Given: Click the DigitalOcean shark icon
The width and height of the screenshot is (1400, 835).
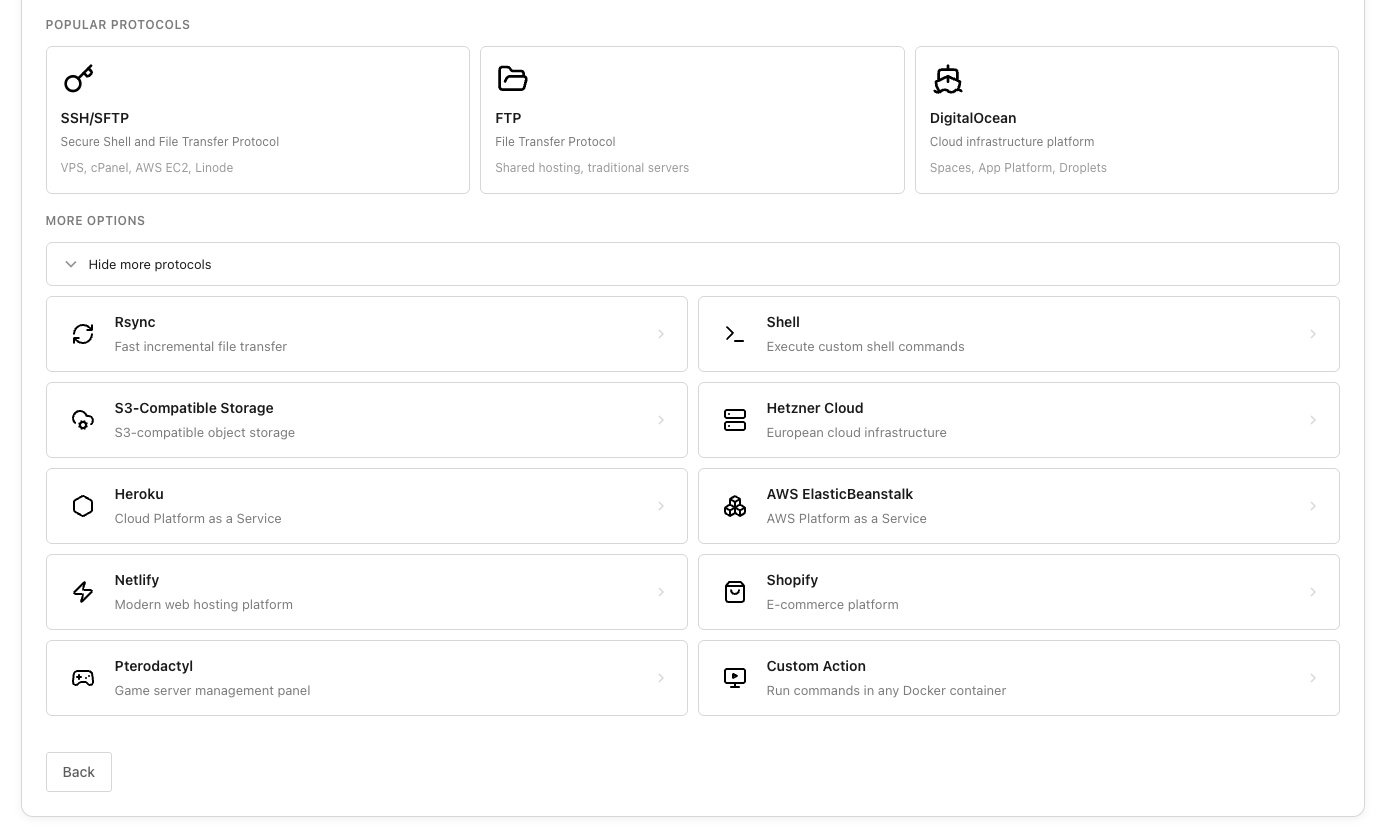Looking at the screenshot, I should (947, 79).
